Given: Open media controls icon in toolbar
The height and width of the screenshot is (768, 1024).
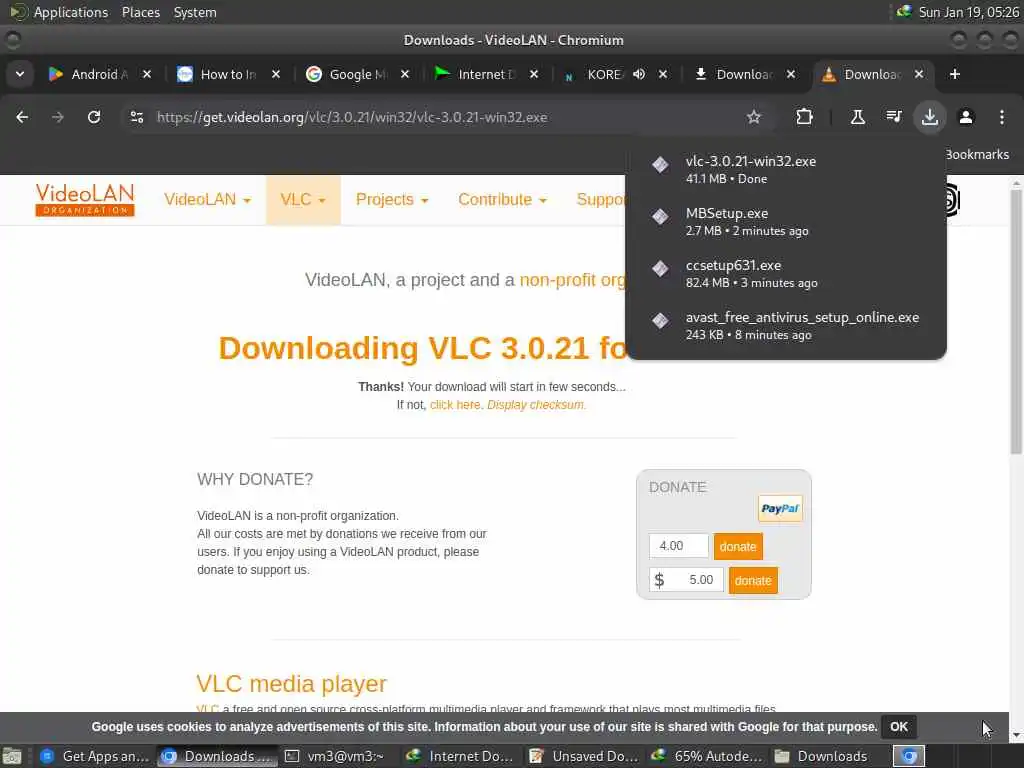Looking at the screenshot, I should (893, 117).
